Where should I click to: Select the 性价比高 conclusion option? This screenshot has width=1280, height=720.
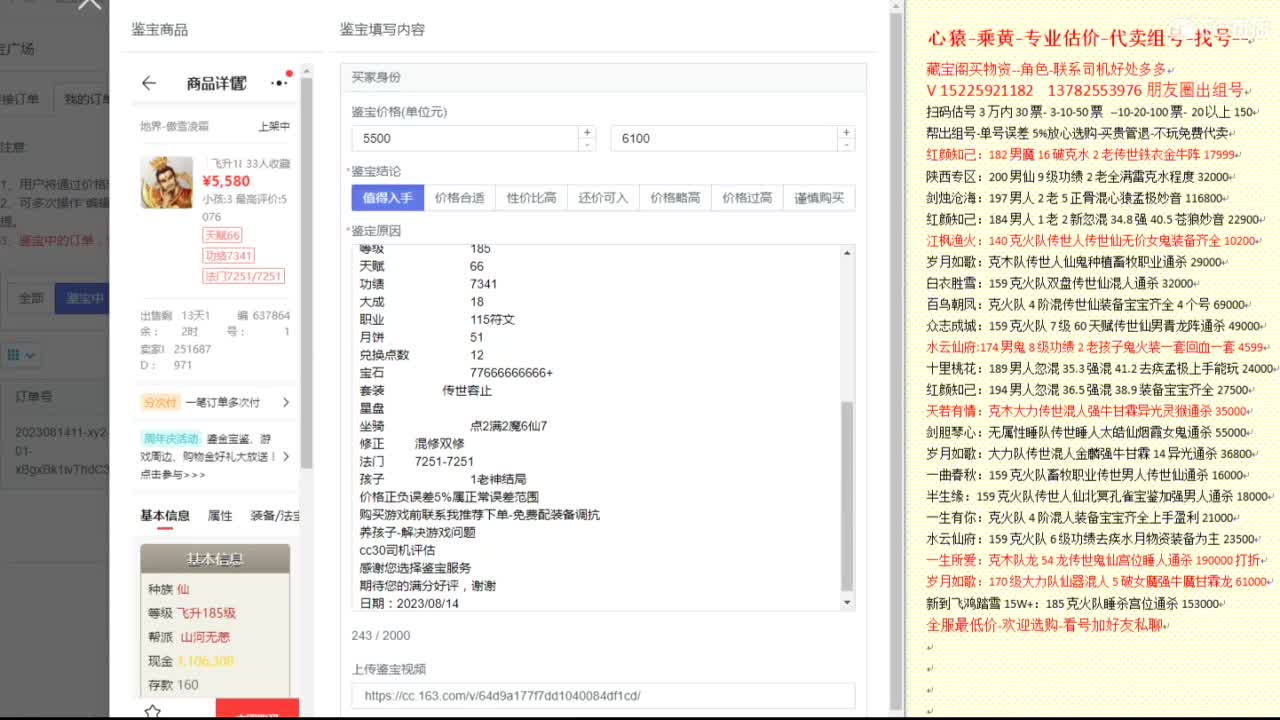click(x=531, y=198)
